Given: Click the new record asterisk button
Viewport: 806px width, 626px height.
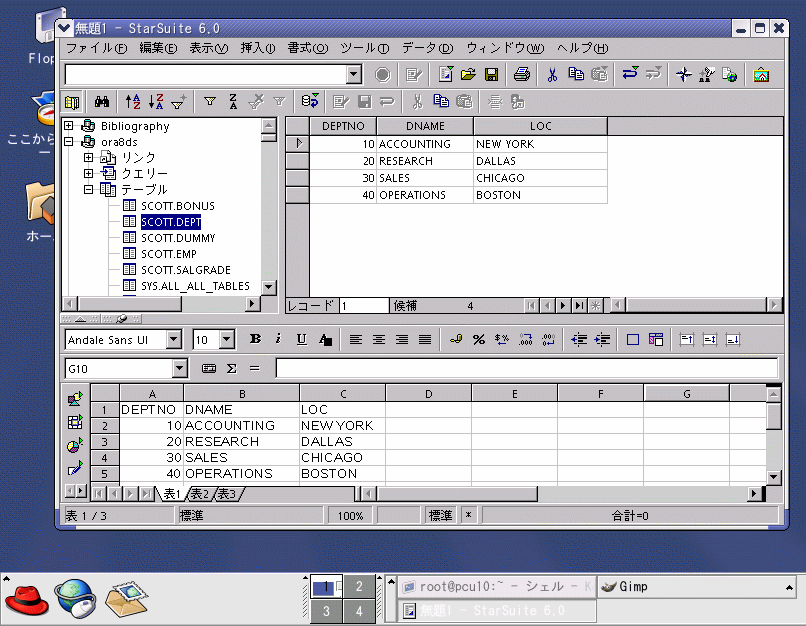Looking at the screenshot, I should (x=595, y=306).
